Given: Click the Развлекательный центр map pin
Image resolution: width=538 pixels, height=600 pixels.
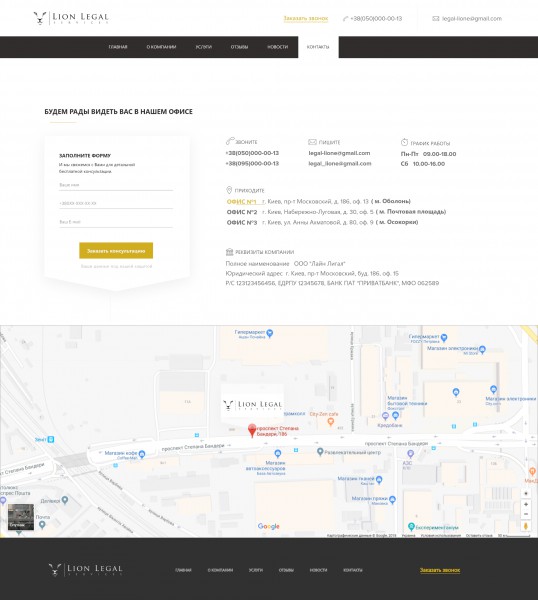Looking at the screenshot, I should click(x=320, y=452).
